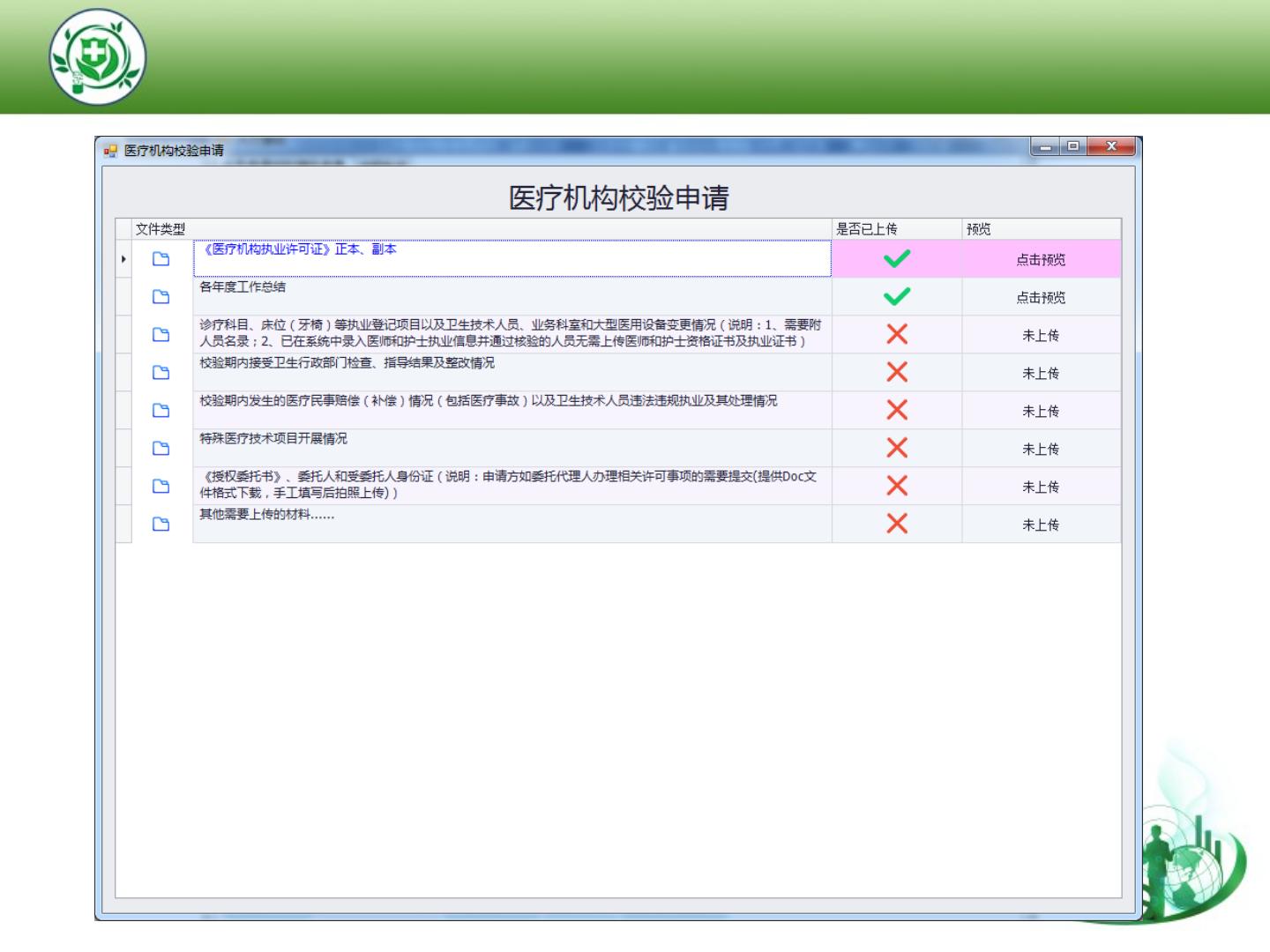The image size is (1270, 952).
Task: Click folder icon for 《医疗机构执业许可证》 row
Action: (x=161, y=259)
